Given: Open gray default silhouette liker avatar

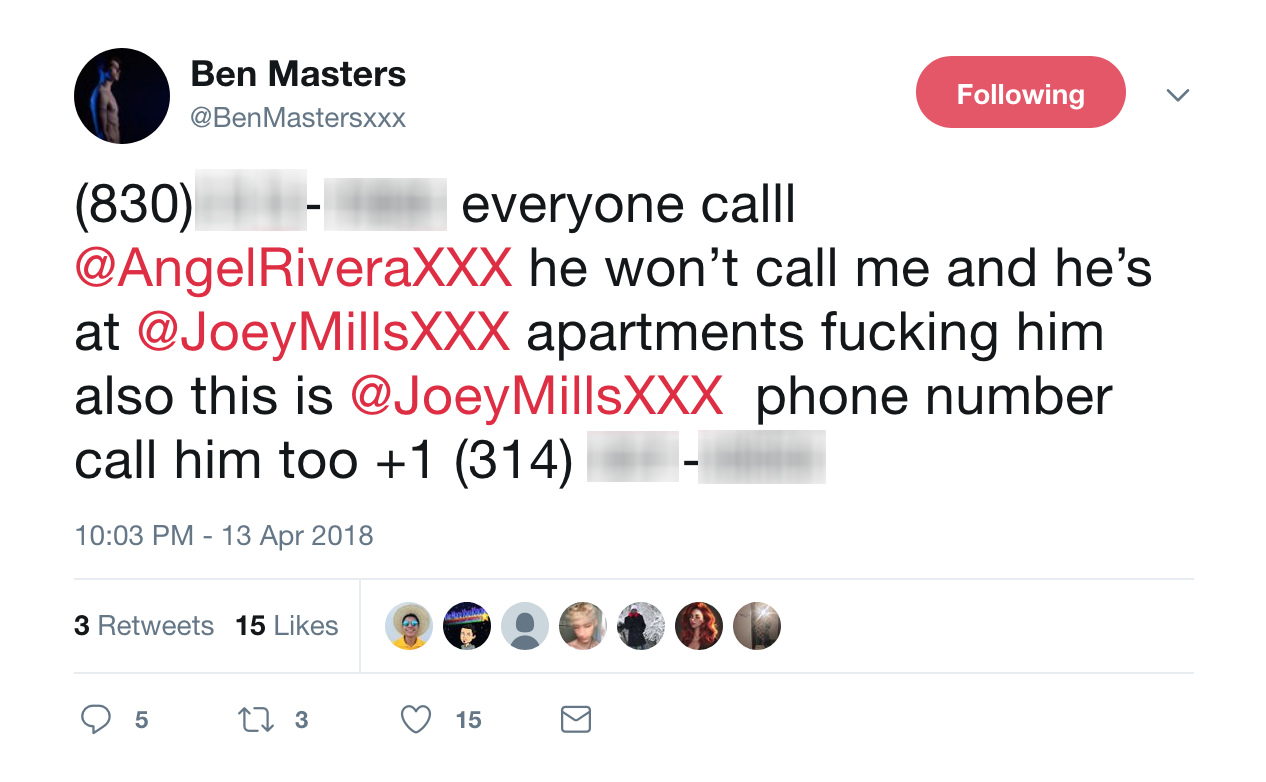Looking at the screenshot, I should click(525, 626).
